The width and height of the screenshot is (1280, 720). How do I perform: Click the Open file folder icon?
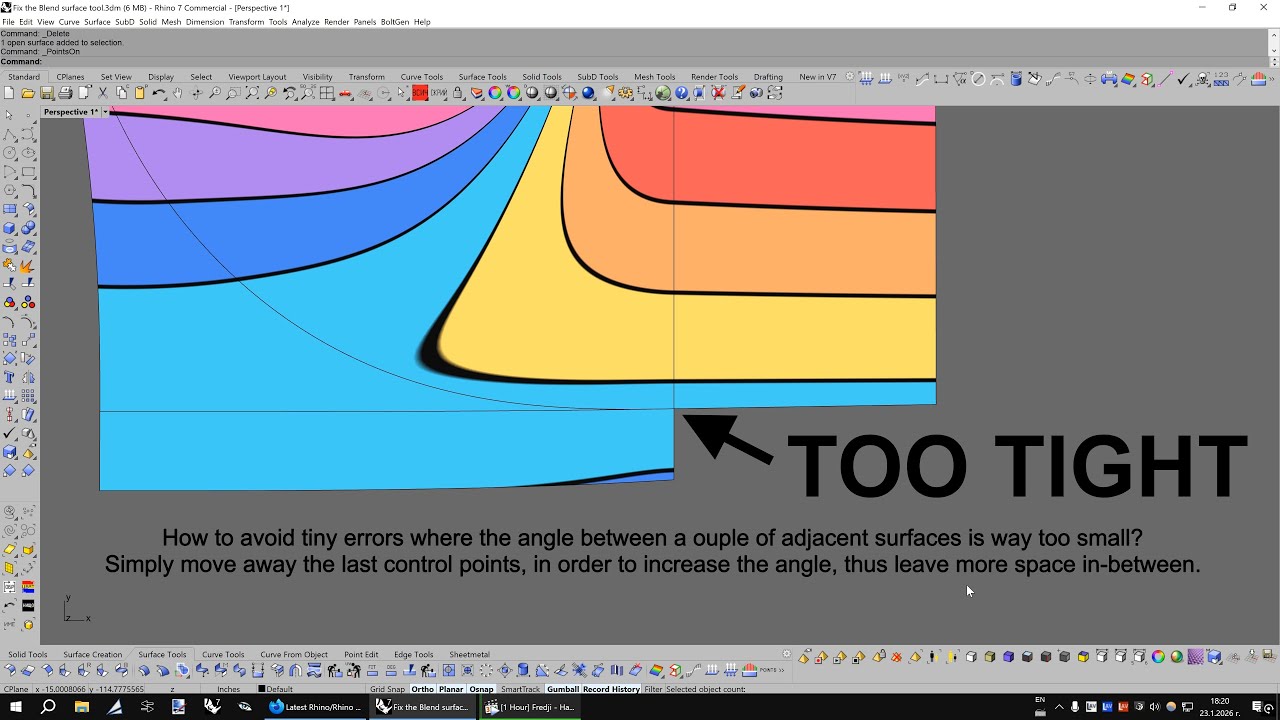point(27,93)
